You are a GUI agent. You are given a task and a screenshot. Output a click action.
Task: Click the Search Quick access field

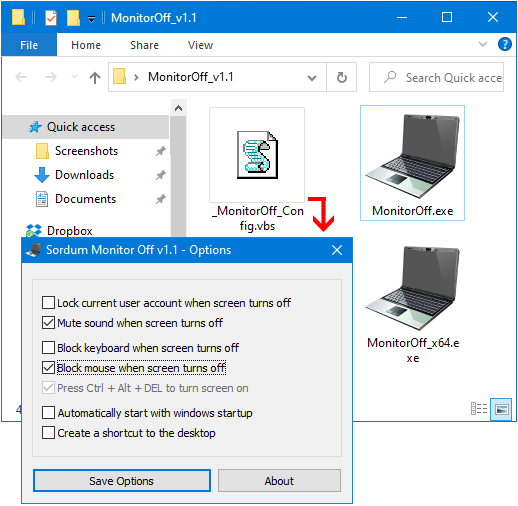click(436, 77)
